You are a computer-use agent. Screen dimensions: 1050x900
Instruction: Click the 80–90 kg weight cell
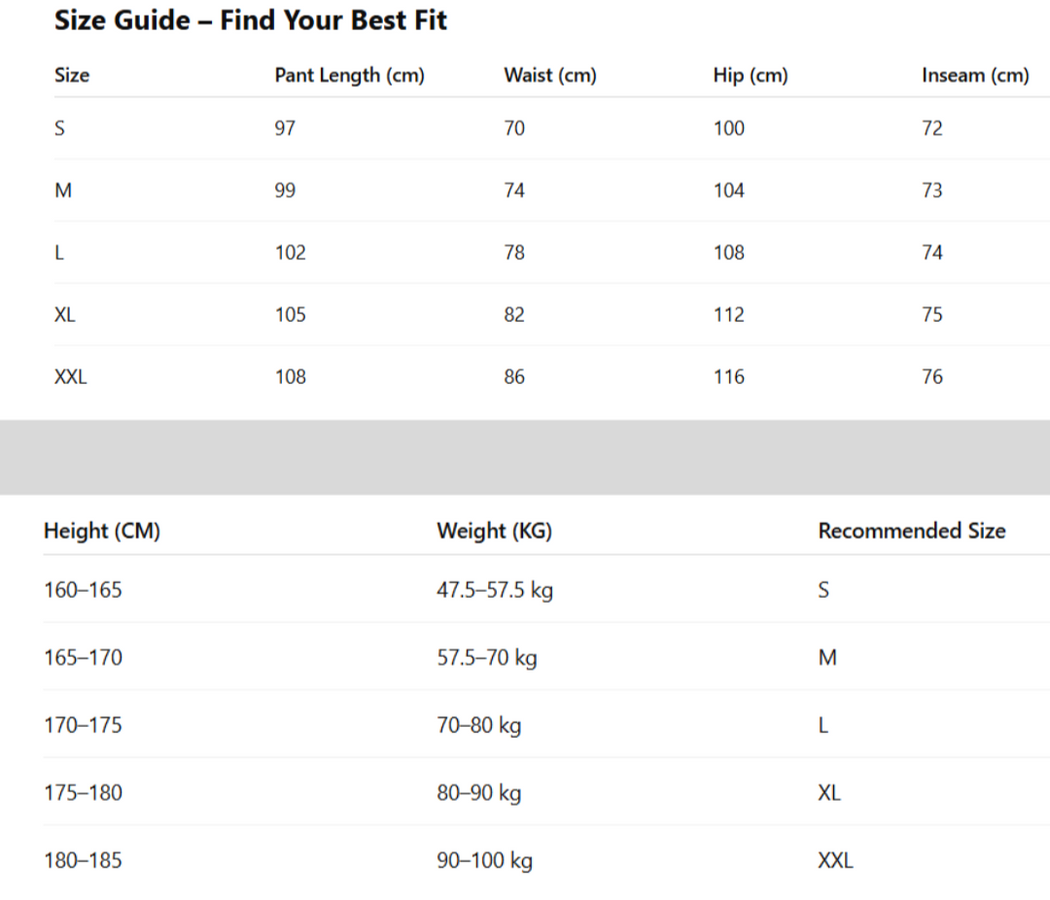pyautogui.click(x=479, y=793)
